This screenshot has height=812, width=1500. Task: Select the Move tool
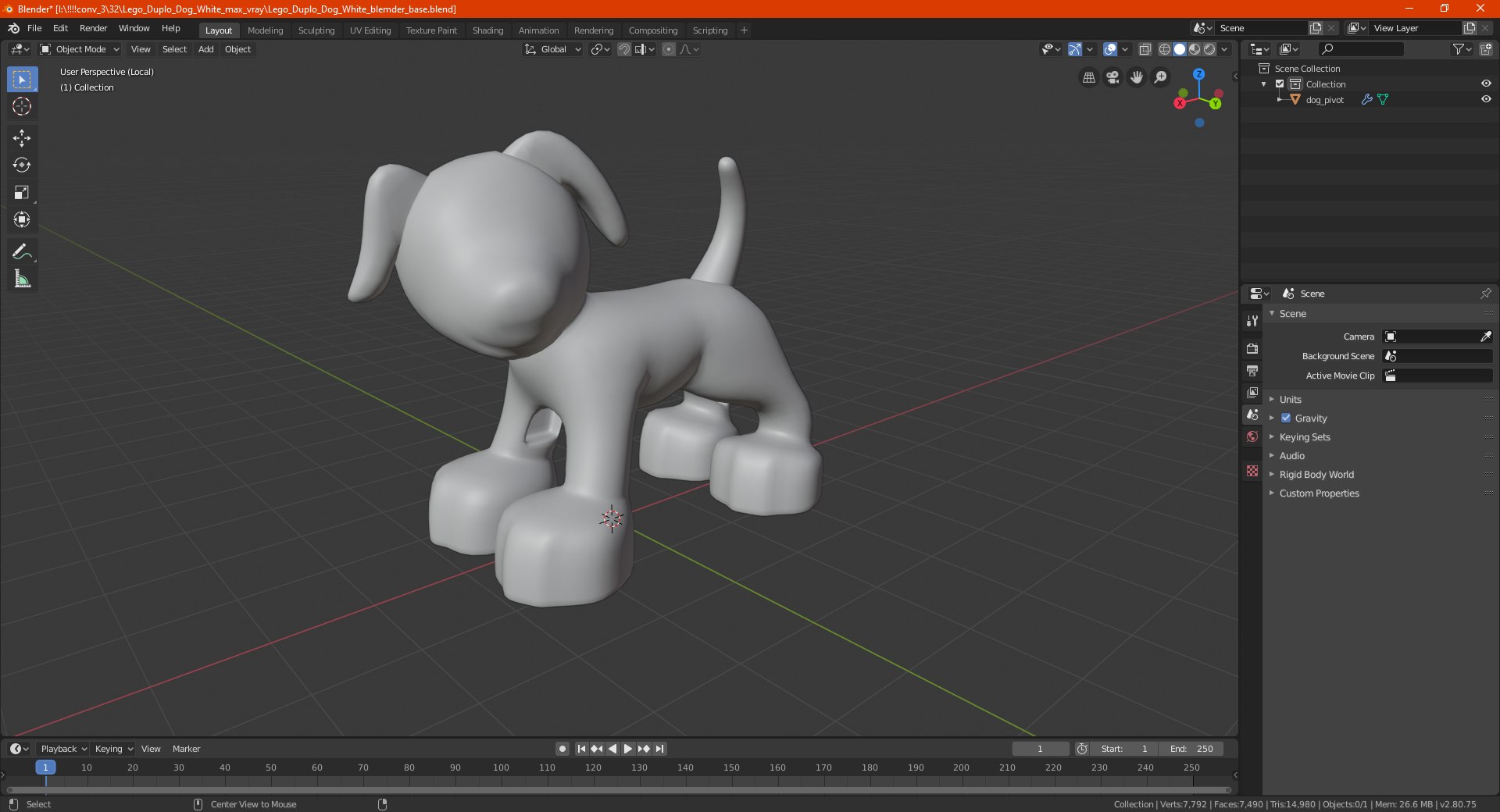(x=22, y=138)
